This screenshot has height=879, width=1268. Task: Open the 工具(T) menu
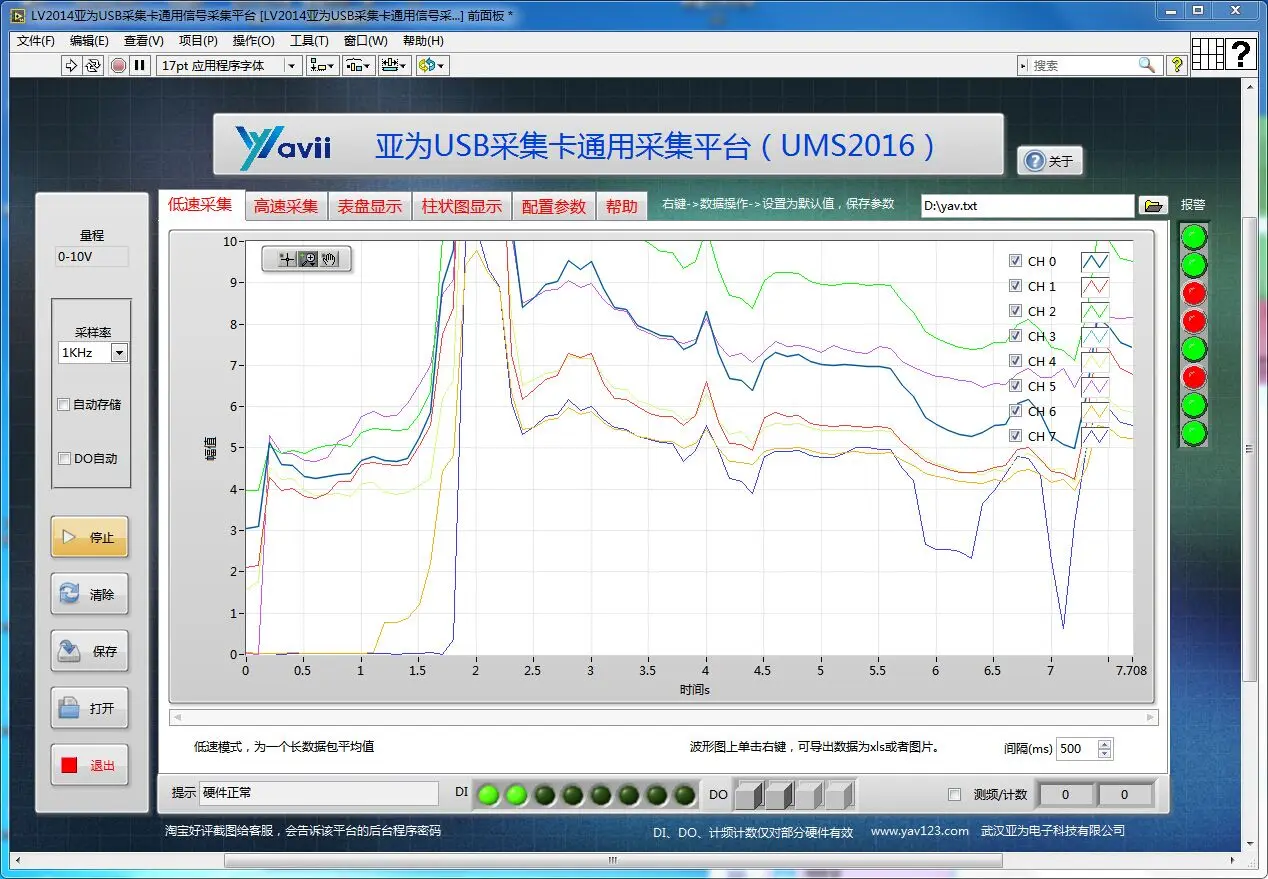pos(309,41)
